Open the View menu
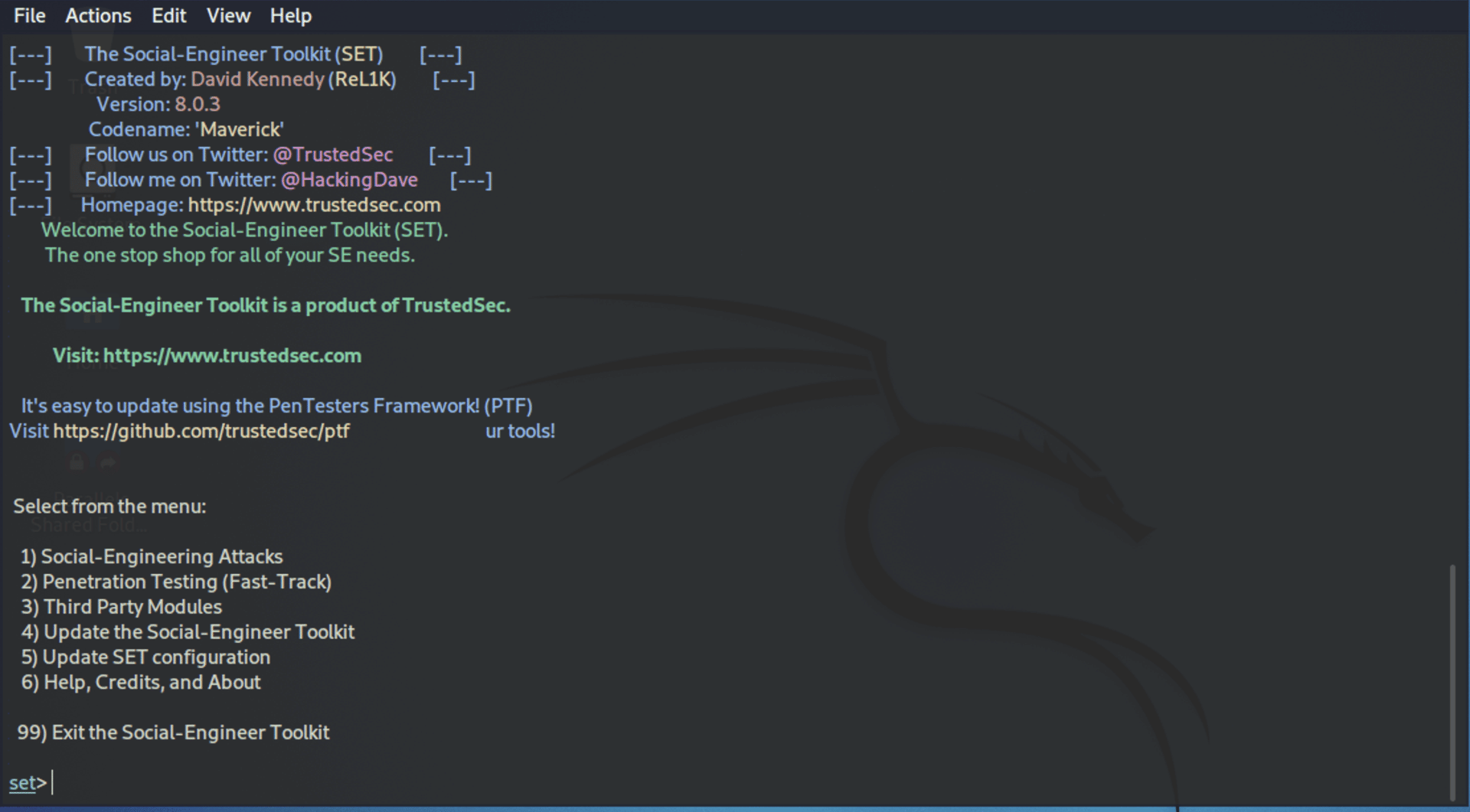 tap(228, 16)
